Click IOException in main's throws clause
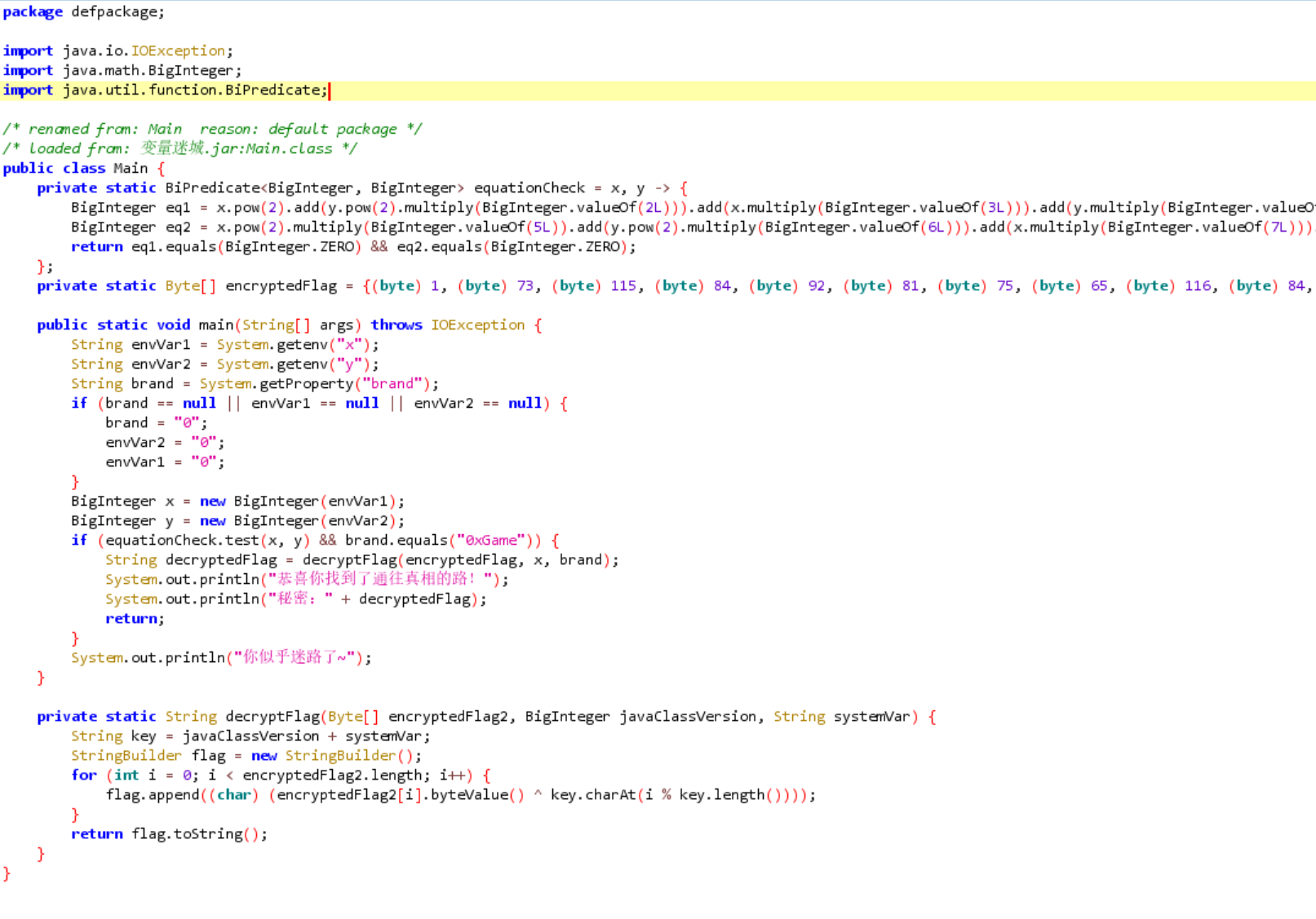This screenshot has height=919, width=1316. pos(477,325)
